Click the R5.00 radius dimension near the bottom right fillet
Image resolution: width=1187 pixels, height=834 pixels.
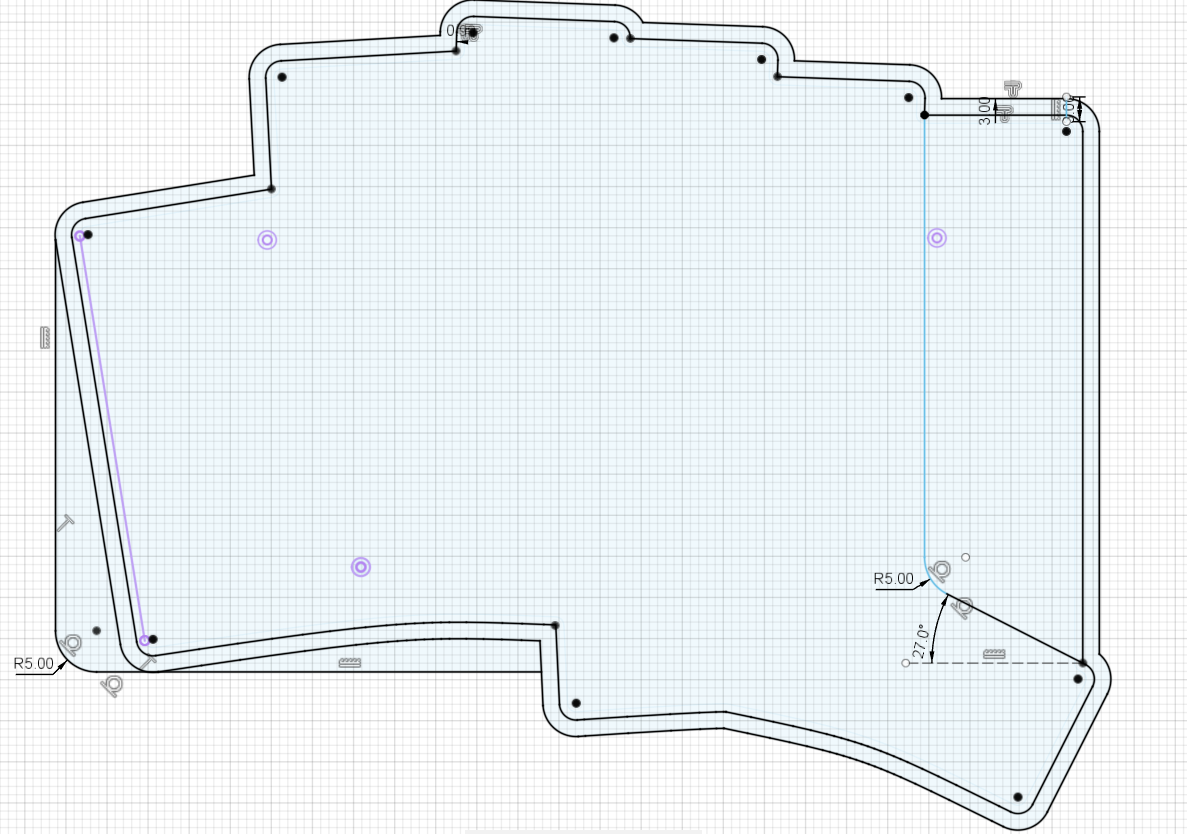[895, 578]
